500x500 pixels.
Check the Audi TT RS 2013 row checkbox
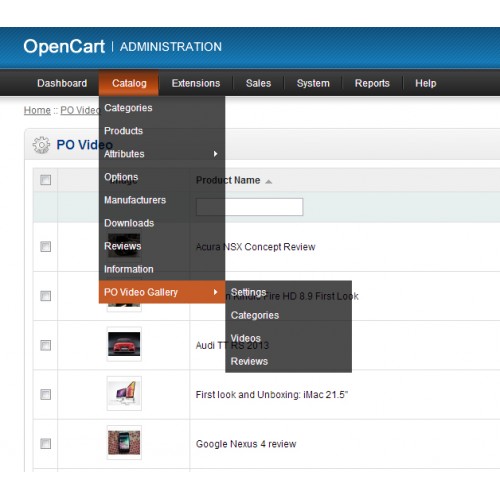[45, 345]
